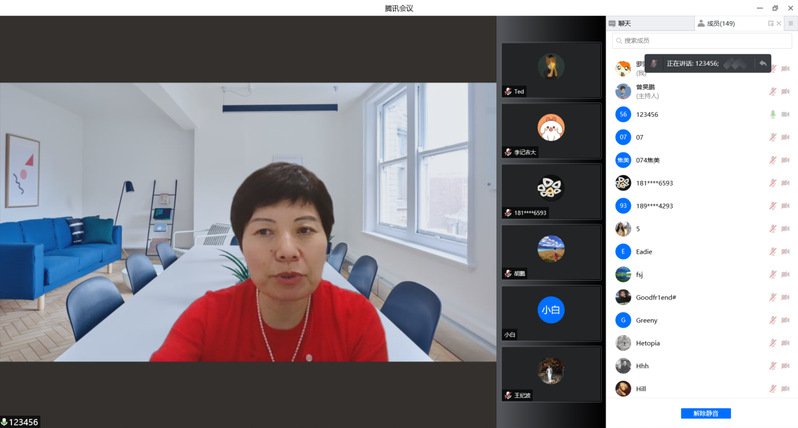This screenshot has width=798, height=428.
Task: Select 小白 participant video tile
Action: point(550,313)
